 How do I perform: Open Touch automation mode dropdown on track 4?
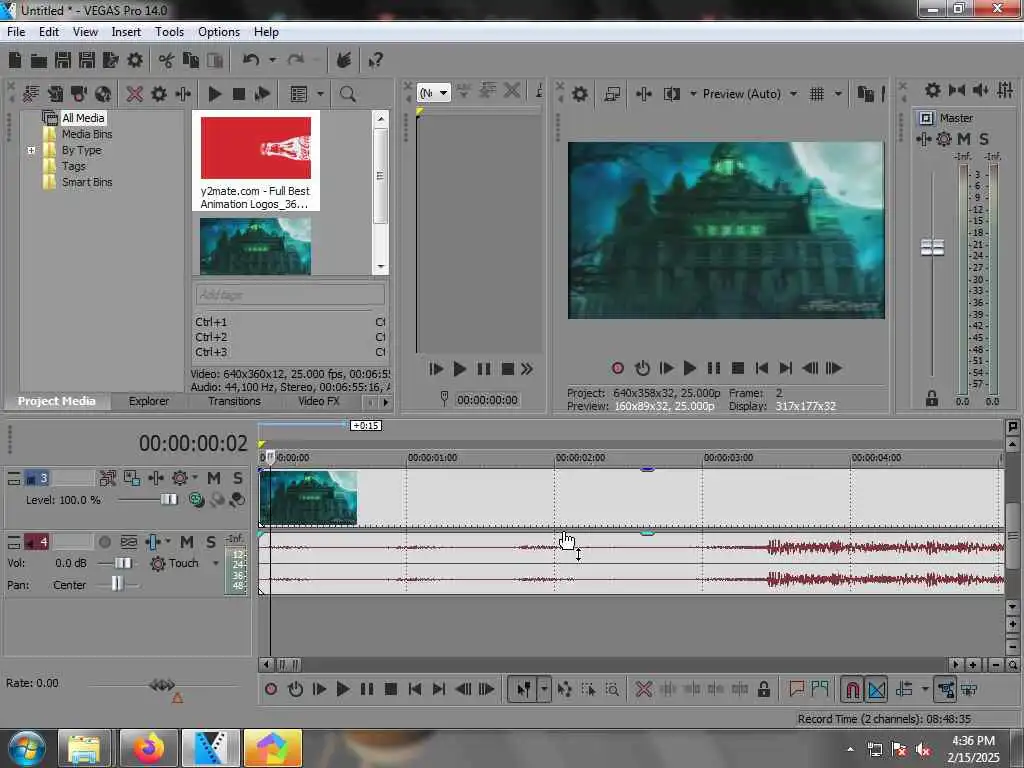216,563
